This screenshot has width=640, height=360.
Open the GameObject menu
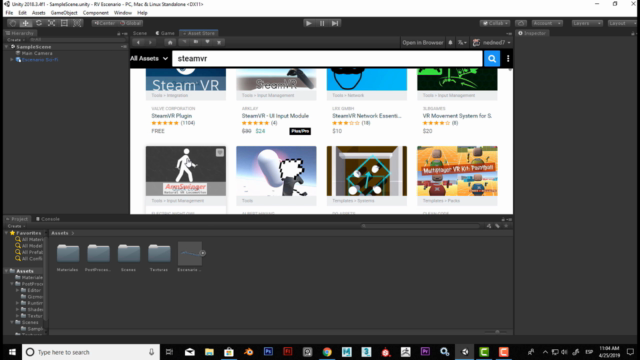(64, 13)
